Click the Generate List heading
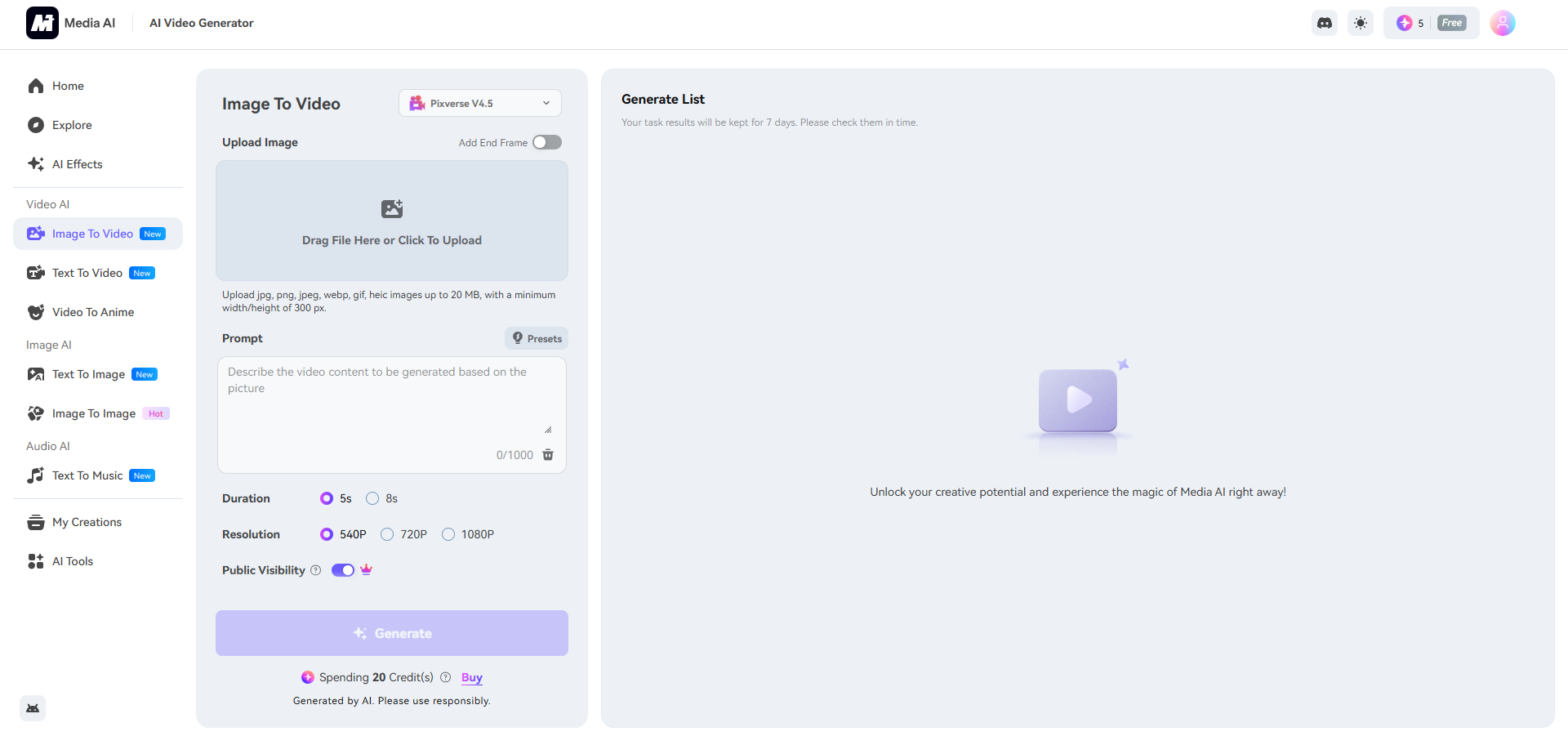Viewport: 1568px width, 745px height. [663, 99]
